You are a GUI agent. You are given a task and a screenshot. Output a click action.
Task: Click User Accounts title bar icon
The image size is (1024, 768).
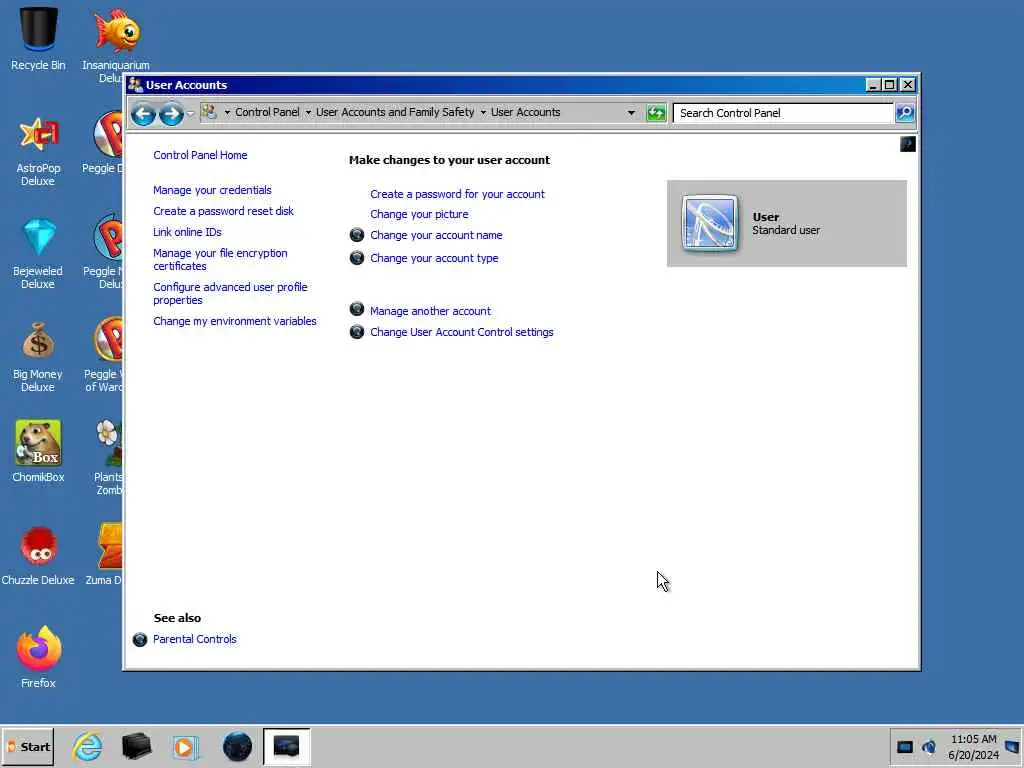click(135, 85)
